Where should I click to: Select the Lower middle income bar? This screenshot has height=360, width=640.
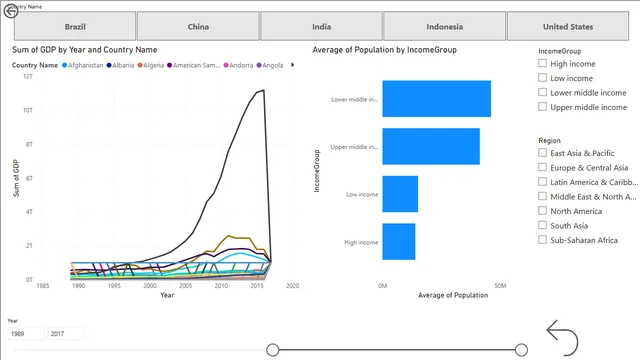[x=436, y=99]
